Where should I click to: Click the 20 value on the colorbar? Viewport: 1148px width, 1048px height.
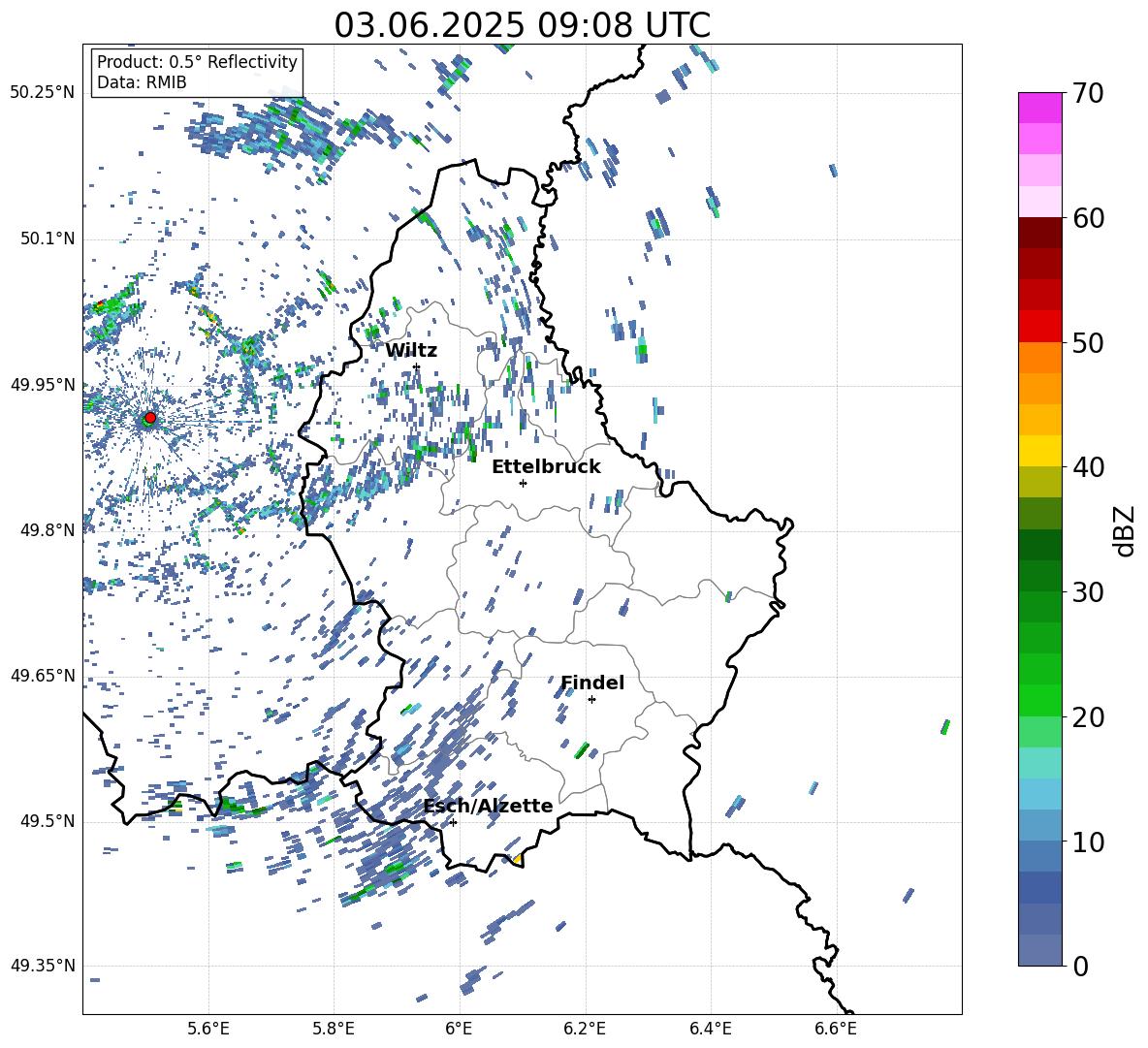pyautogui.click(x=1088, y=717)
